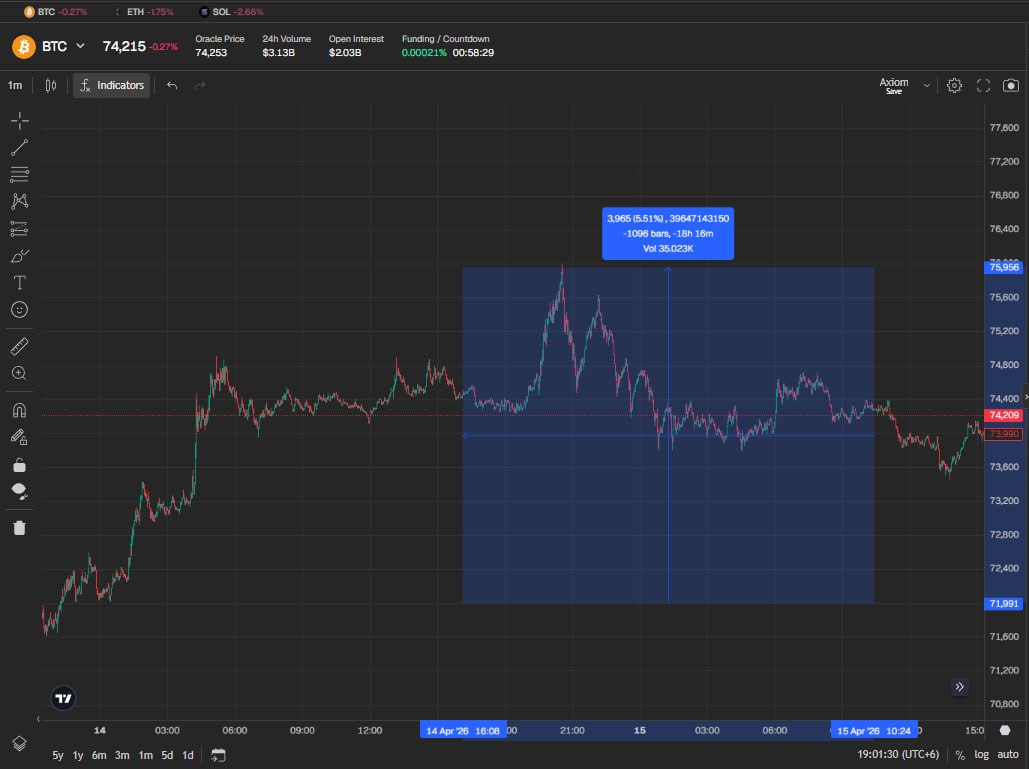Open the go to date calendar
Image resolution: width=1029 pixels, height=769 pixels.
click(x=219, y=755)
